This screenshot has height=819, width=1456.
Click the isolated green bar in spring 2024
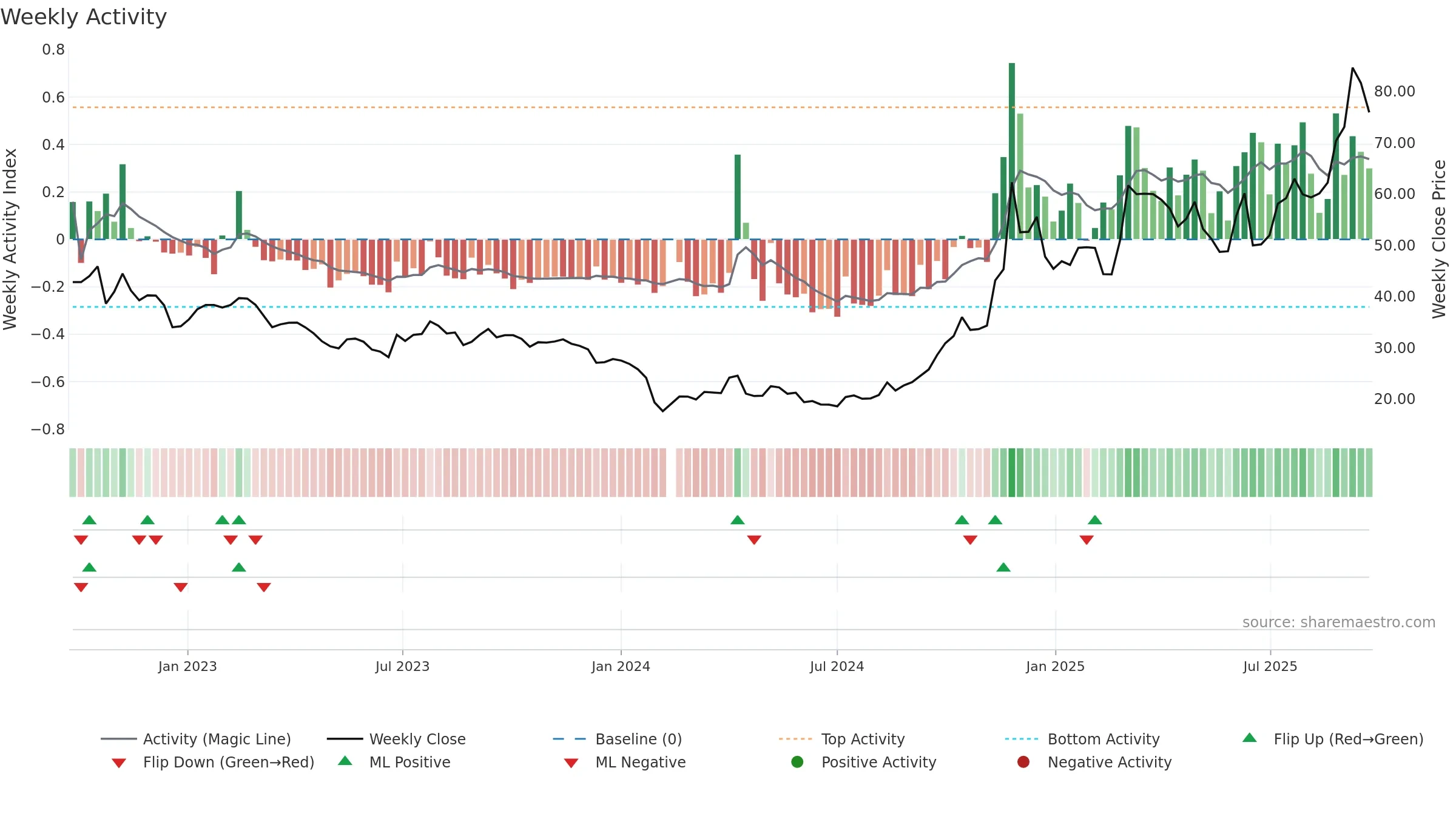coord(737,197)
